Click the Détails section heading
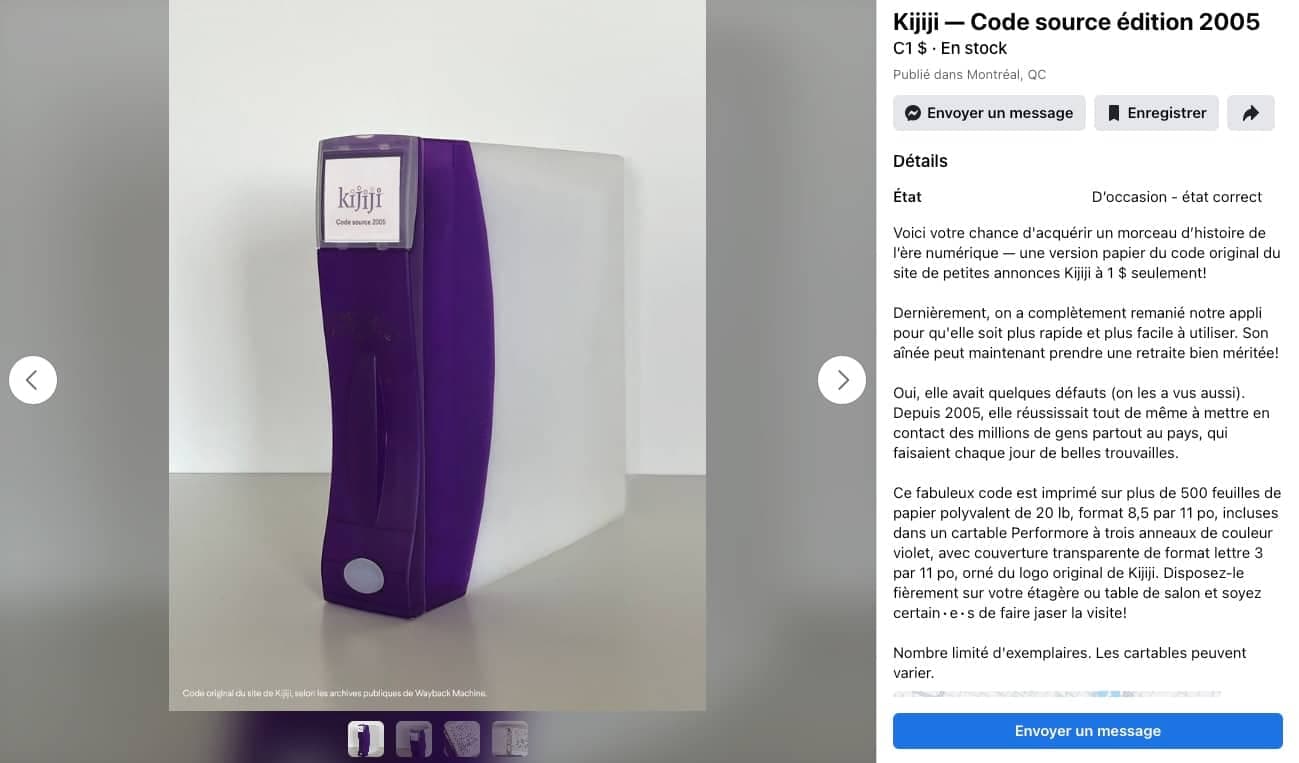The width and height of the screenshot is (1299, 763). [x=920, y=161]
